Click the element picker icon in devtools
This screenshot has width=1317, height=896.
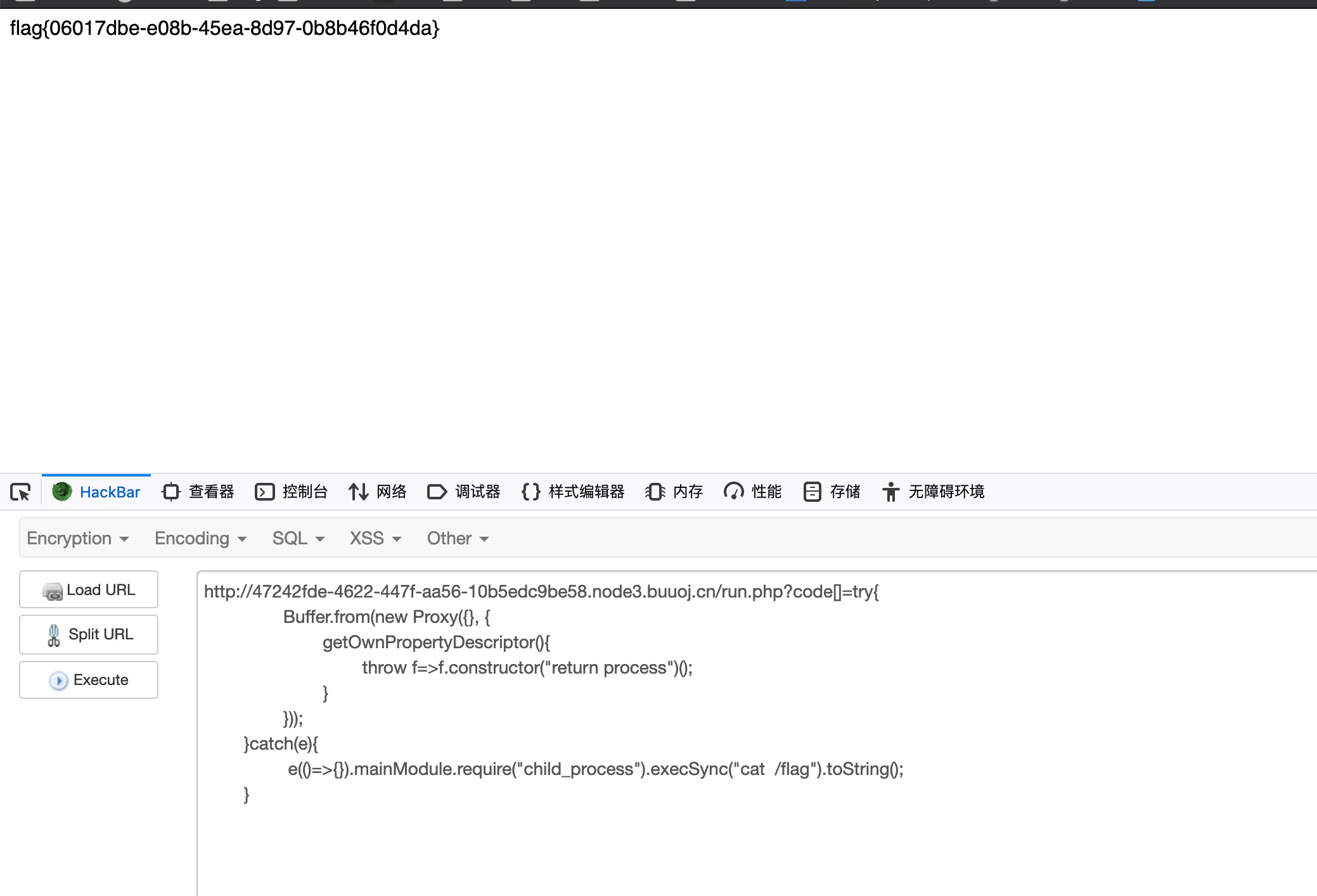[x=20, y=492]
